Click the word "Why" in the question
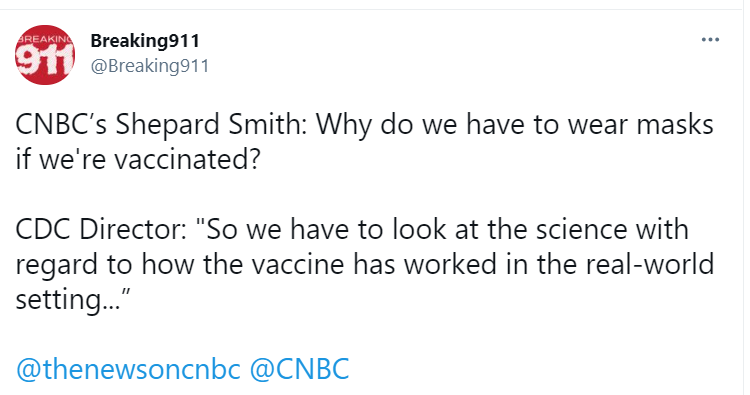The height and width of the screenshot is (395, 750). pos(343,125)
